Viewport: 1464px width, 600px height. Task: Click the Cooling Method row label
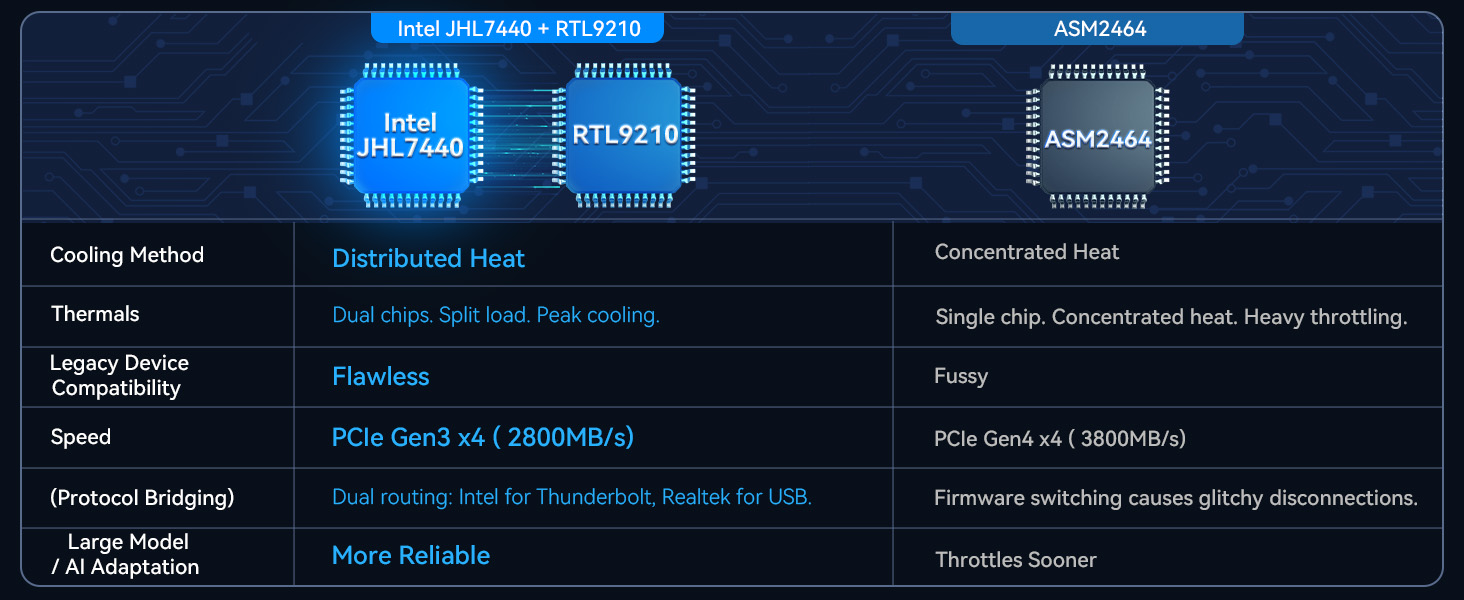point(127,255)
